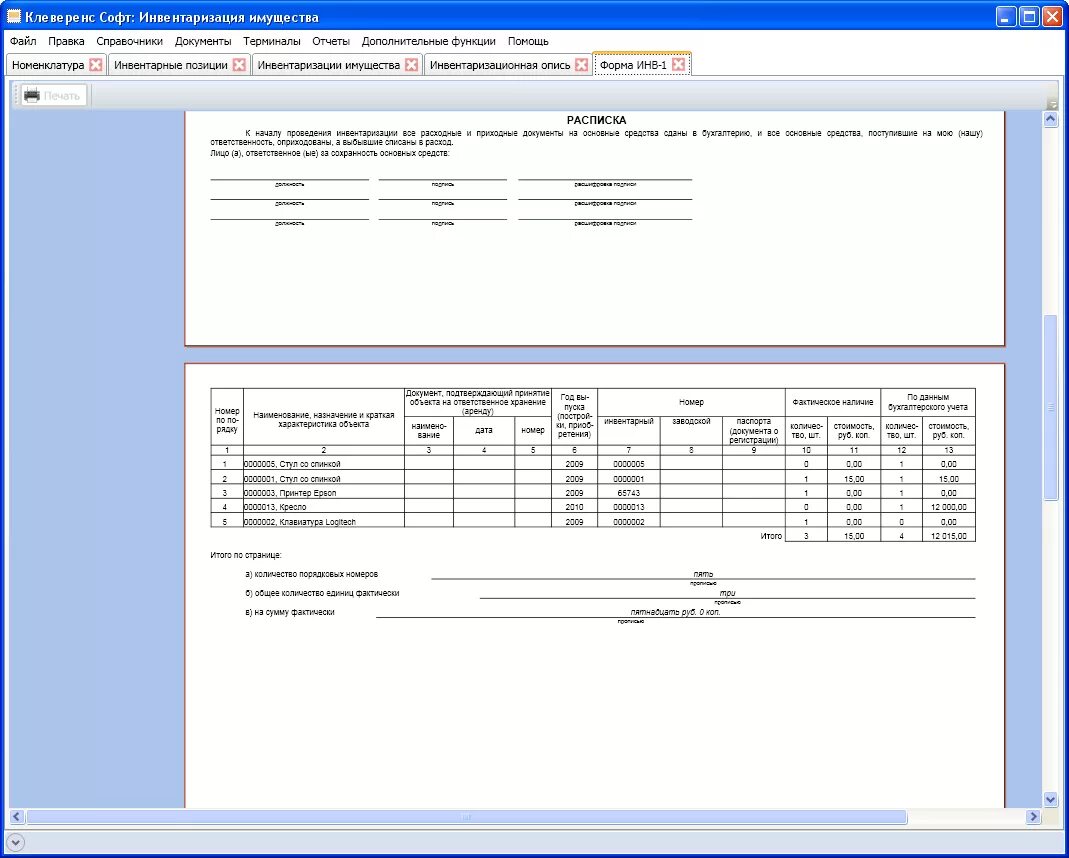Open the Документы menu
Screen dimensions: 1069x858
203,41
